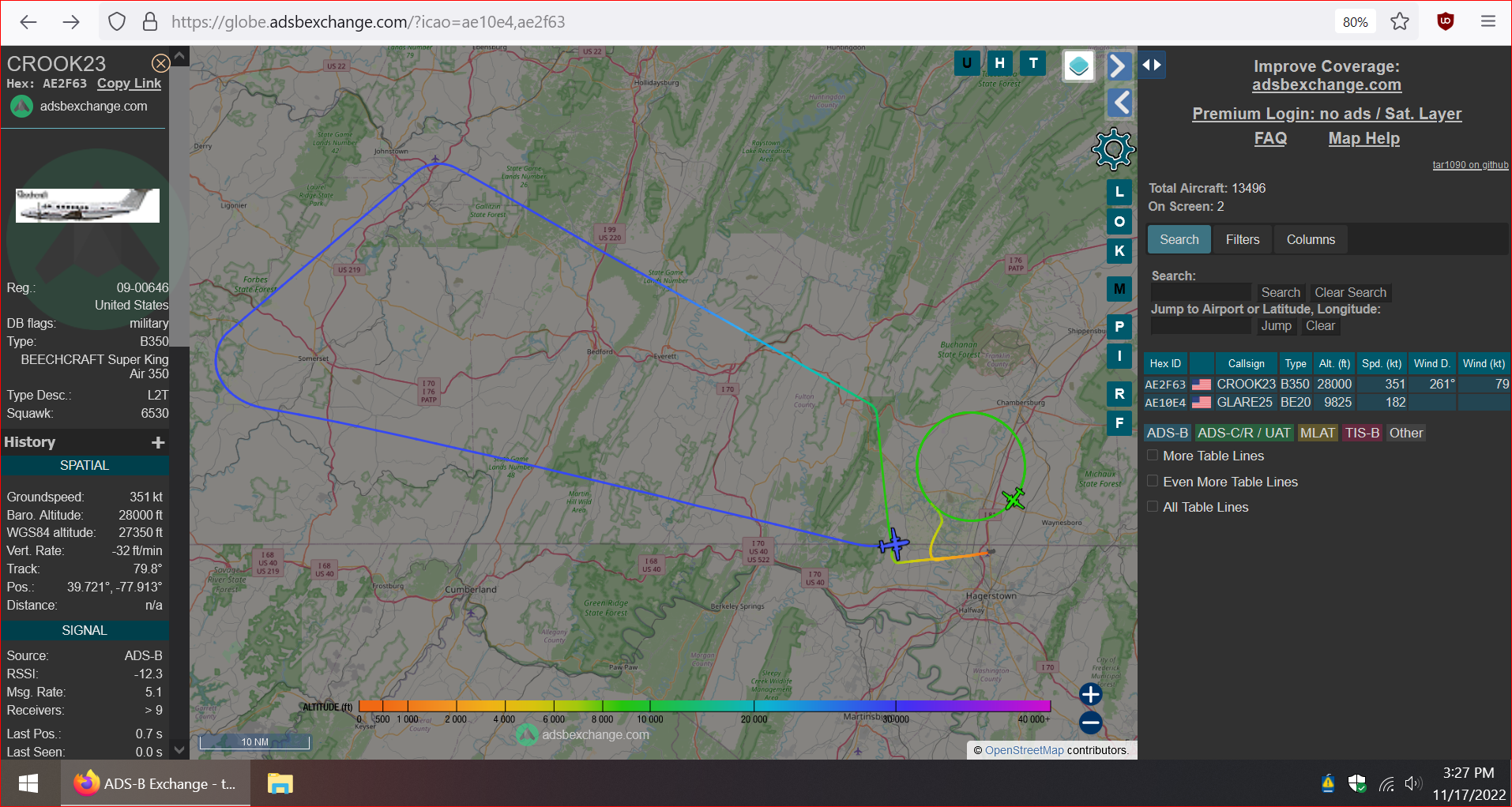Viewport: 1512px width, 807px height.
Task: Select GLARE25 row in aircraft table
Action: 1327,402
